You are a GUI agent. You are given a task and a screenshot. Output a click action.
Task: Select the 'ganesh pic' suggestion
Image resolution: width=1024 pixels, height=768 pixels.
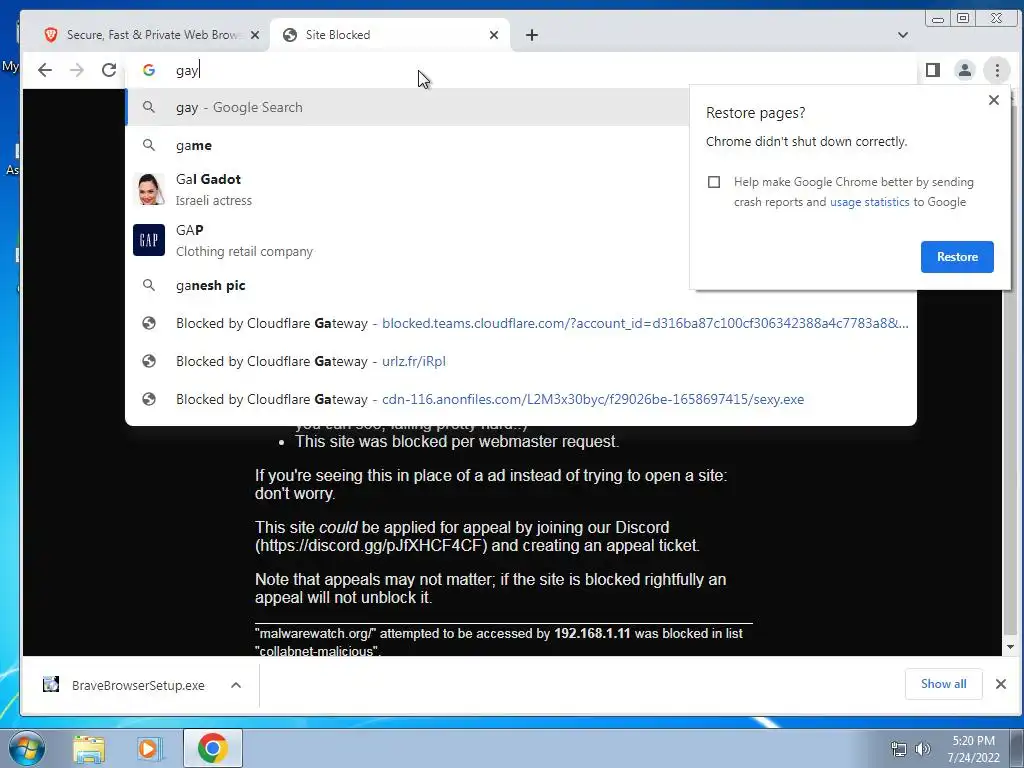coord(408,285)
